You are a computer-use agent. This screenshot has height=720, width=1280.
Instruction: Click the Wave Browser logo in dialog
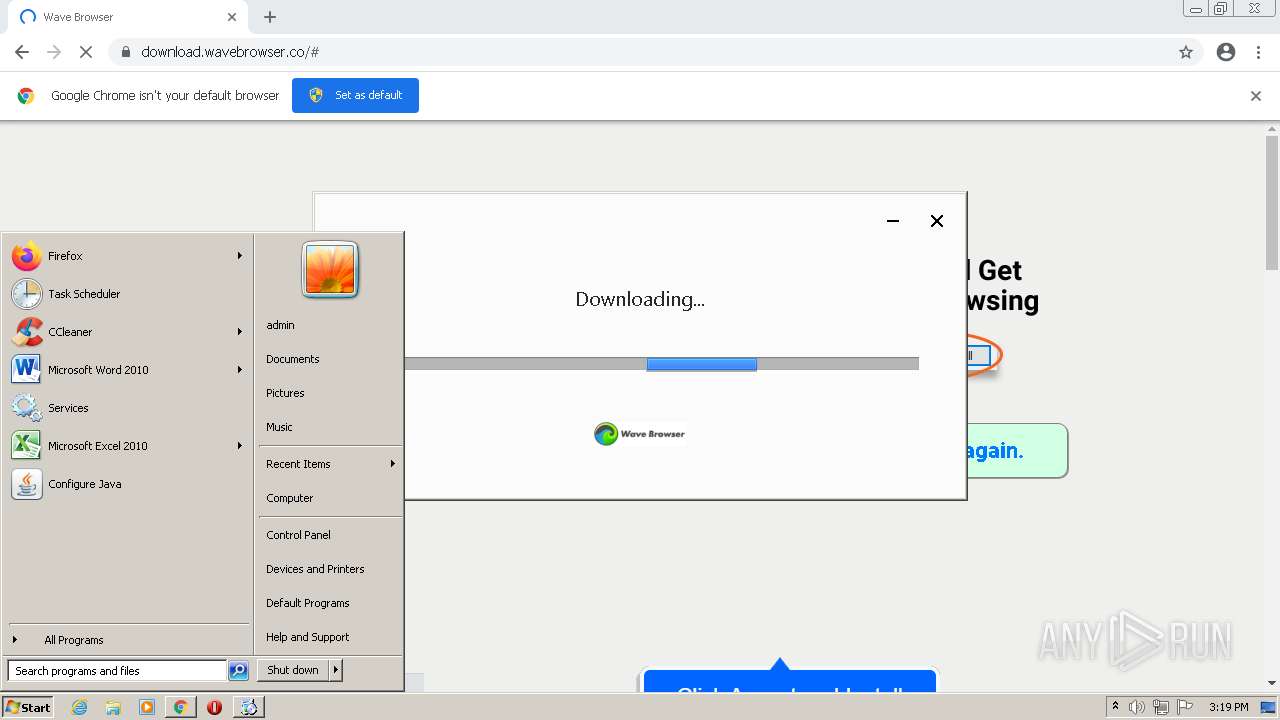click(640, 434)
